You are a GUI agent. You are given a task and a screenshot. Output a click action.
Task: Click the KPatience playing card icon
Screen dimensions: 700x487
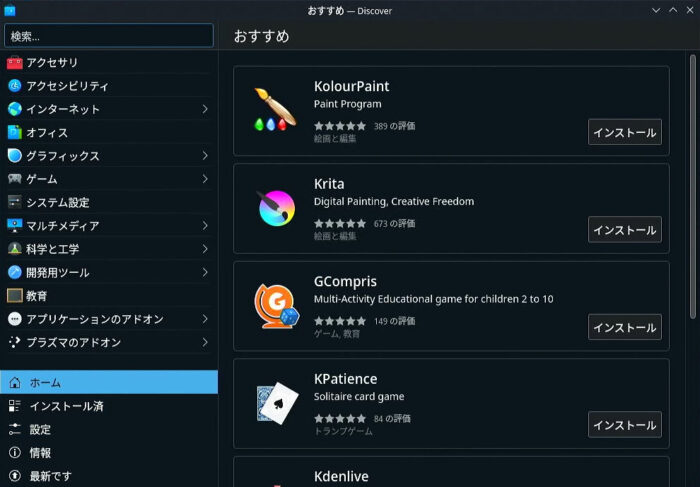(x=277, y=403)
